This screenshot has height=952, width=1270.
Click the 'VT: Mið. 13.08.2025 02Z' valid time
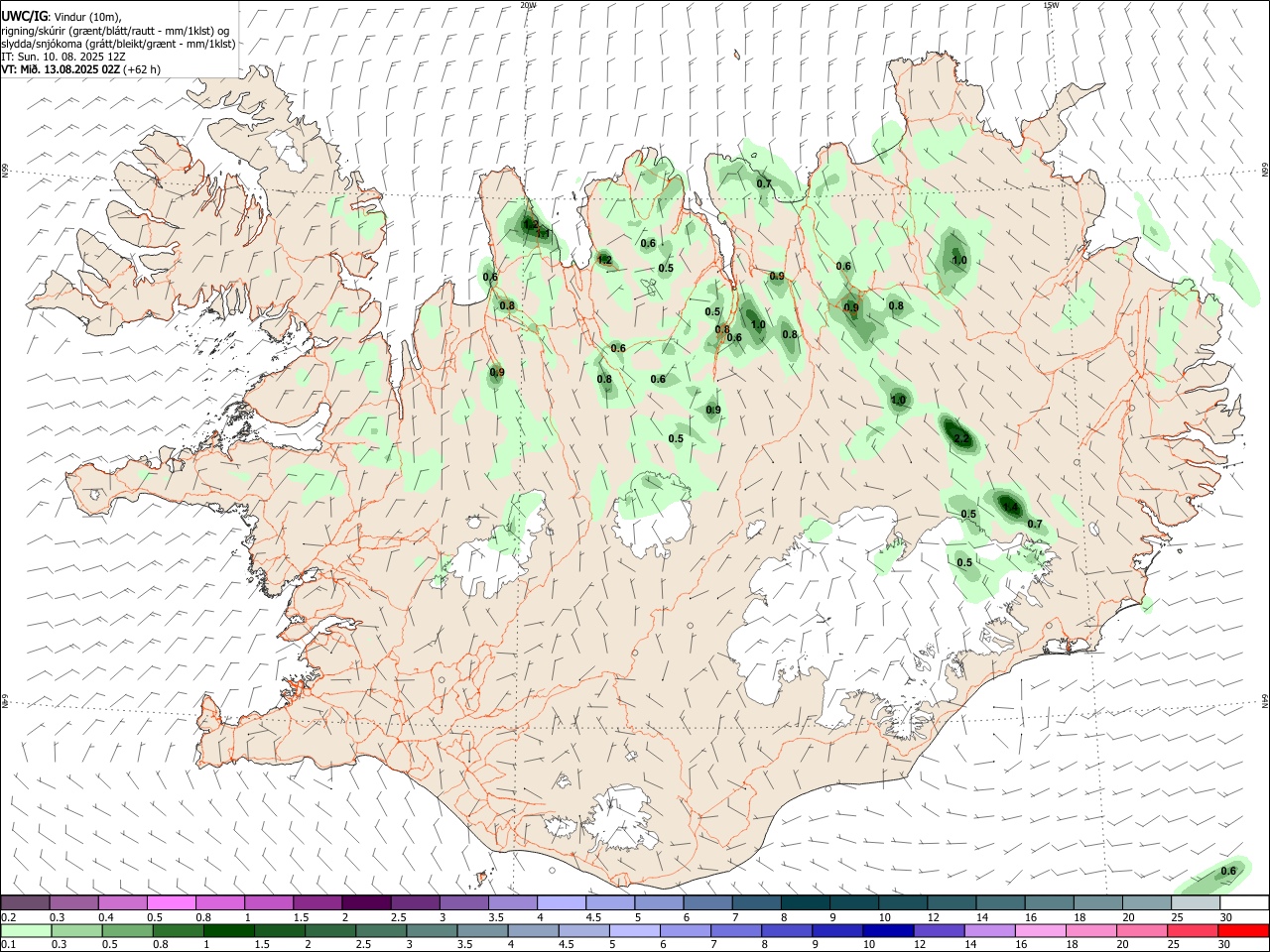[x=62, y=69]
